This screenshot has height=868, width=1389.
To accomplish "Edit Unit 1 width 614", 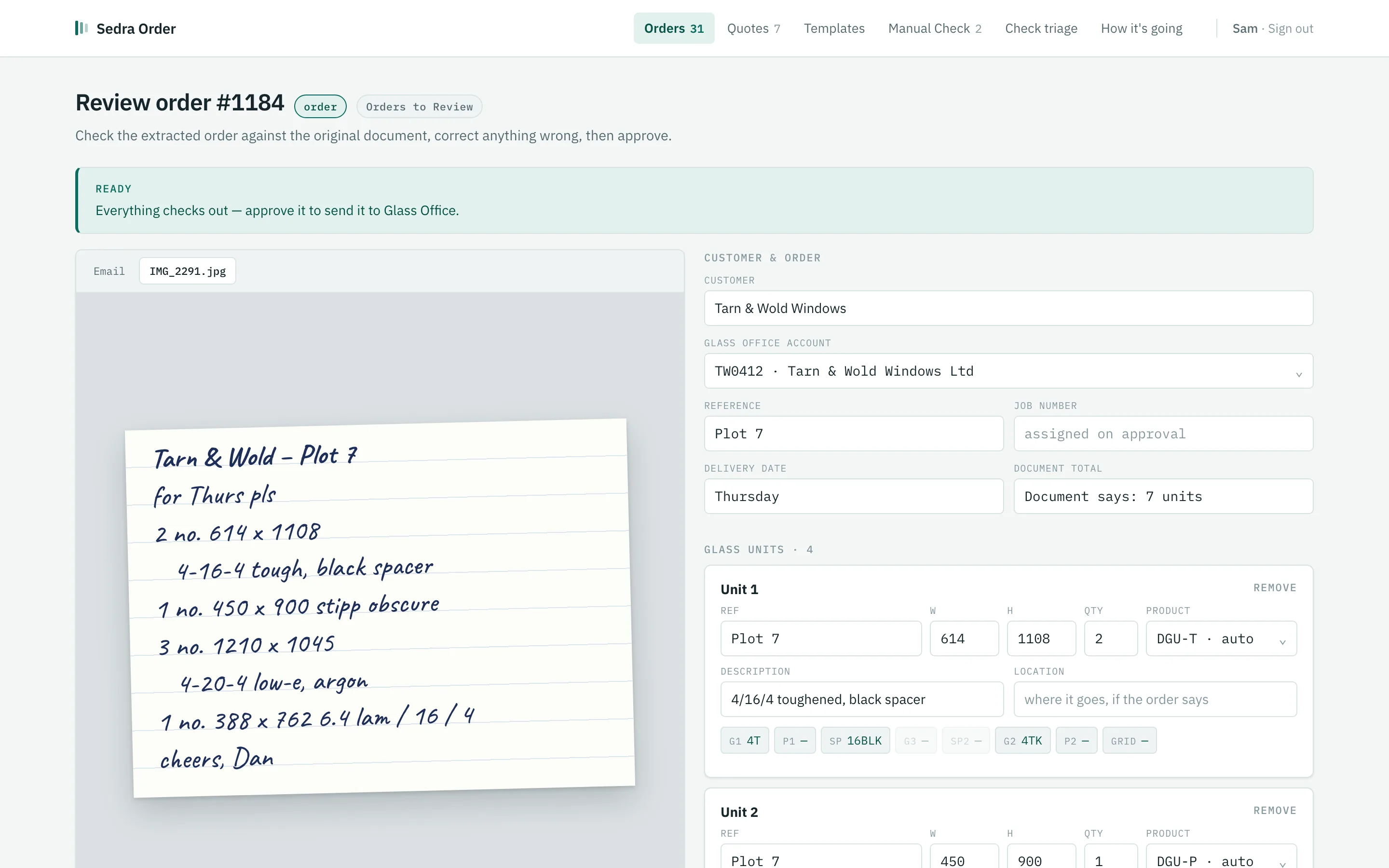I will tap(964, 638).
